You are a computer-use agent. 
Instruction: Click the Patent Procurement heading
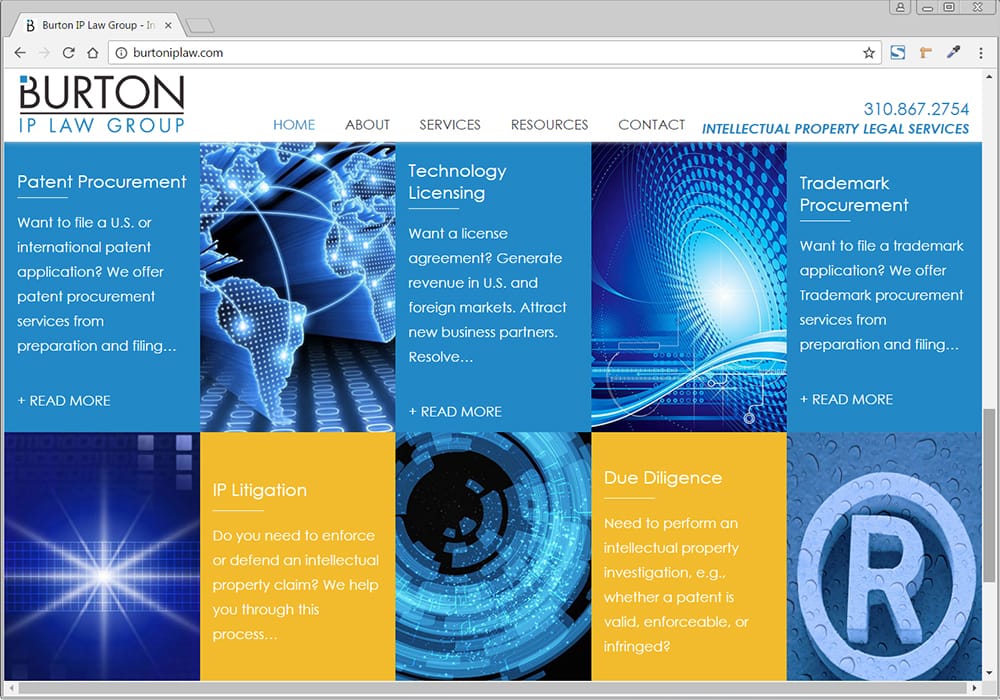[101, 182]
